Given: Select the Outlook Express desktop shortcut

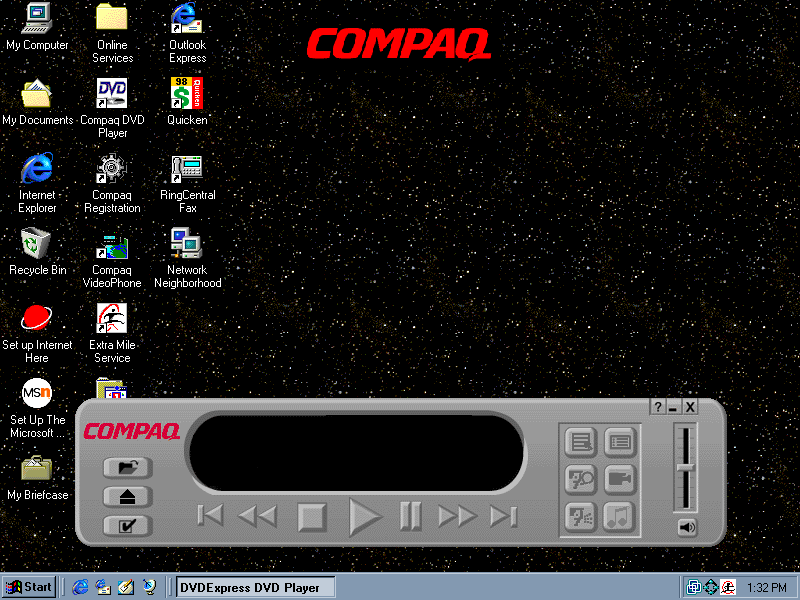Looking at the screenshot, I should pyautogui.click(x=187, y=33).
